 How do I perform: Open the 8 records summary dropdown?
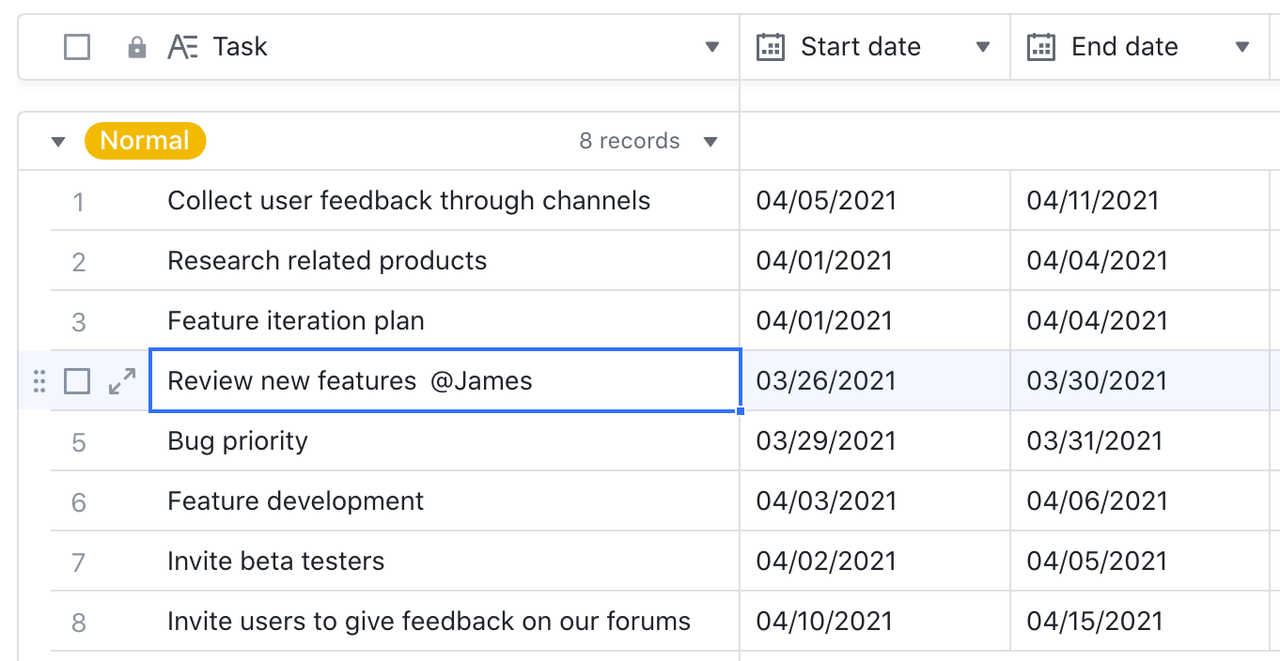(710, 142)
